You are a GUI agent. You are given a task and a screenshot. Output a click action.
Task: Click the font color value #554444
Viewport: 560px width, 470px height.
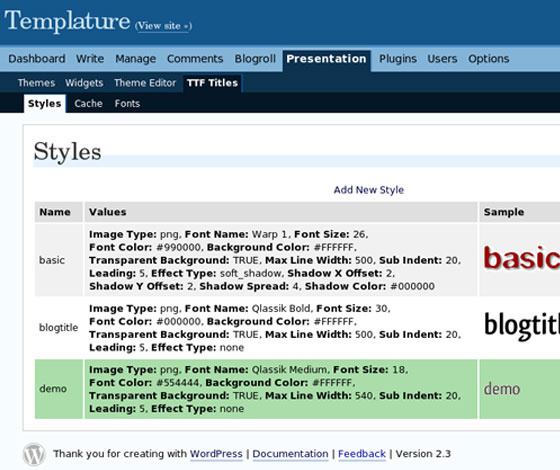[x=178, y=383]
